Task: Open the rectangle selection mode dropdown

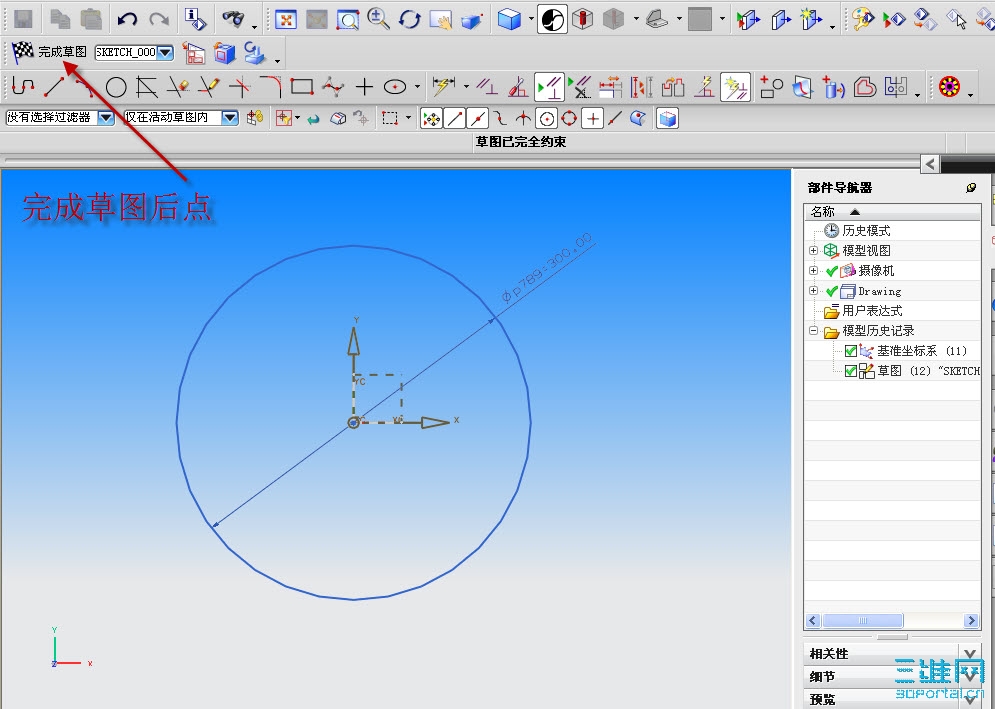Action: point(408,118)
